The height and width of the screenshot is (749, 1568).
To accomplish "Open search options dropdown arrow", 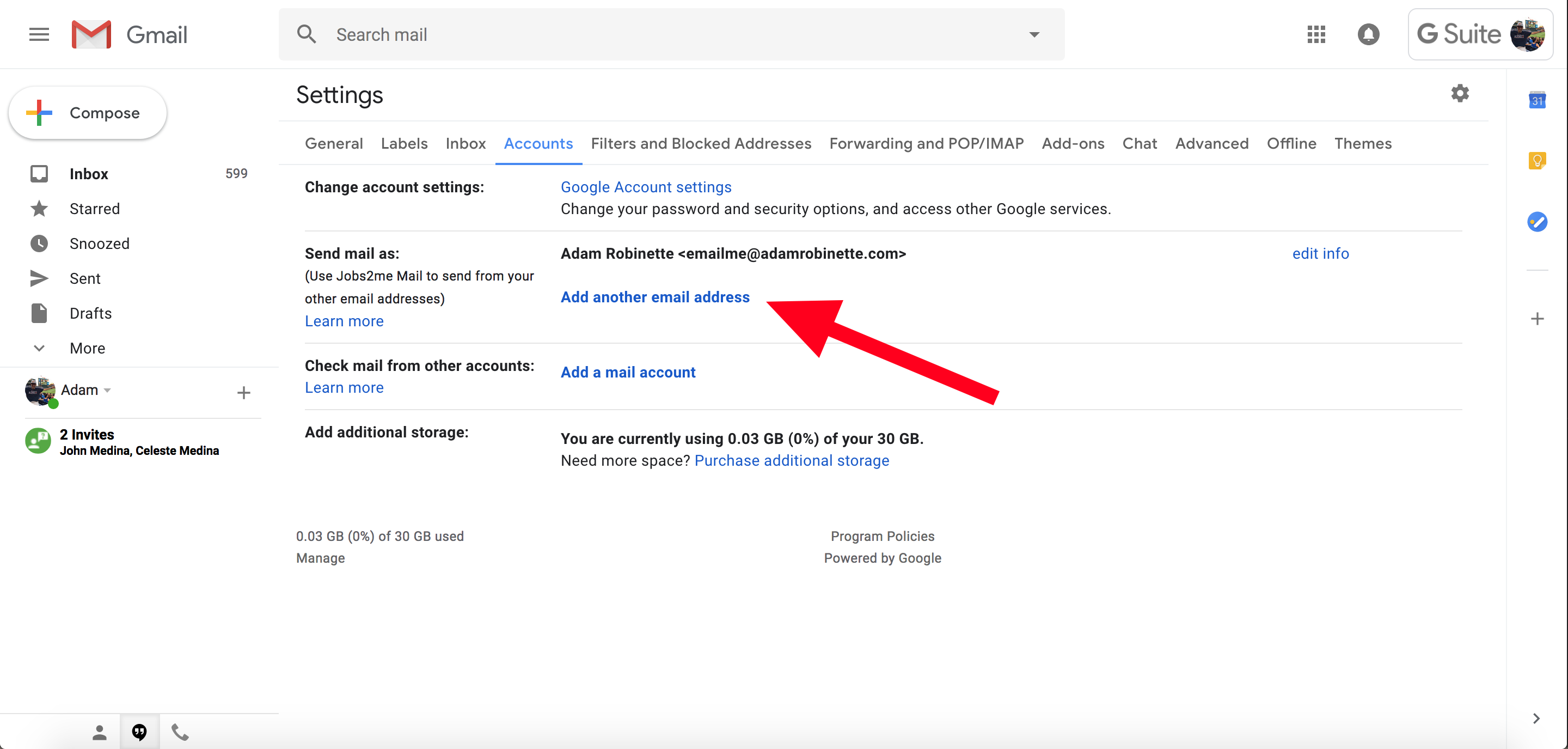I will (x=1033, y=35).
